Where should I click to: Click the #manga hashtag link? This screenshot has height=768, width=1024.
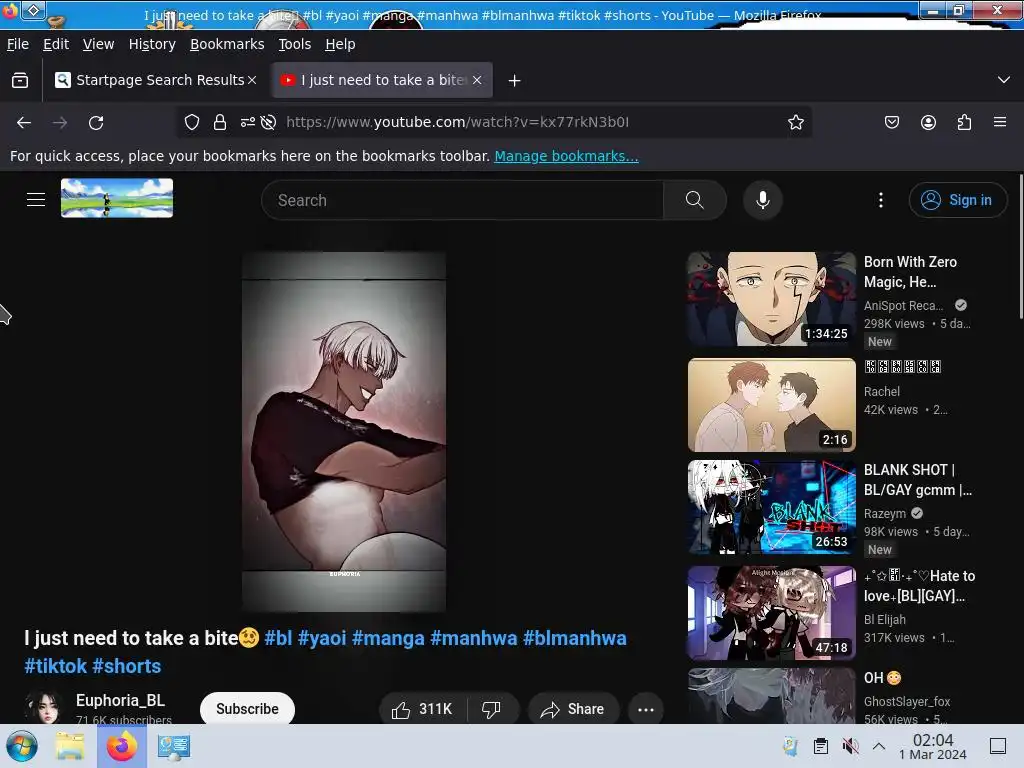(x=388, y=638)
